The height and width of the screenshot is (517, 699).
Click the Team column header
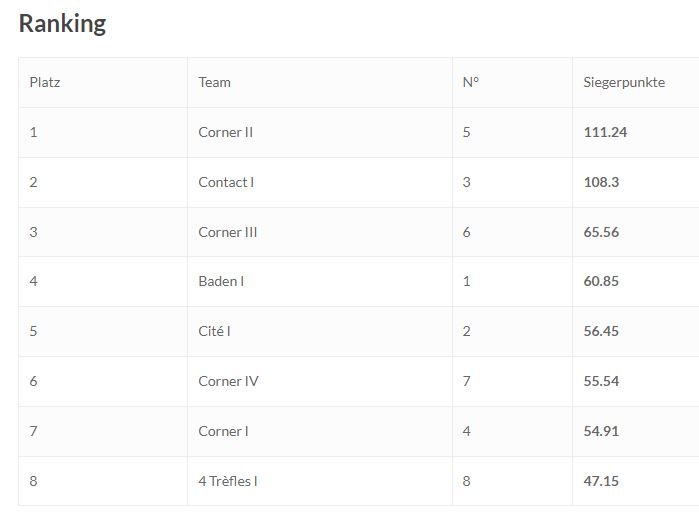tap(214, 82)
